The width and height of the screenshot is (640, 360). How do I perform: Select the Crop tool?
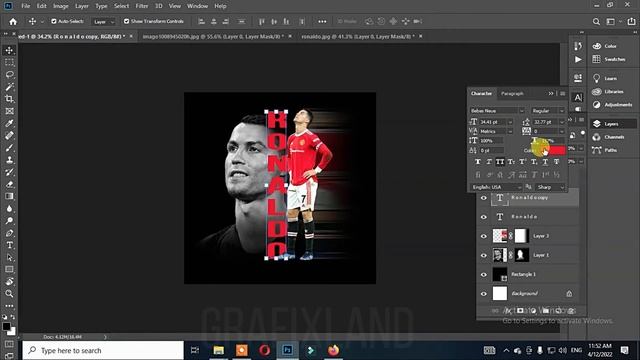coord(9,99)
